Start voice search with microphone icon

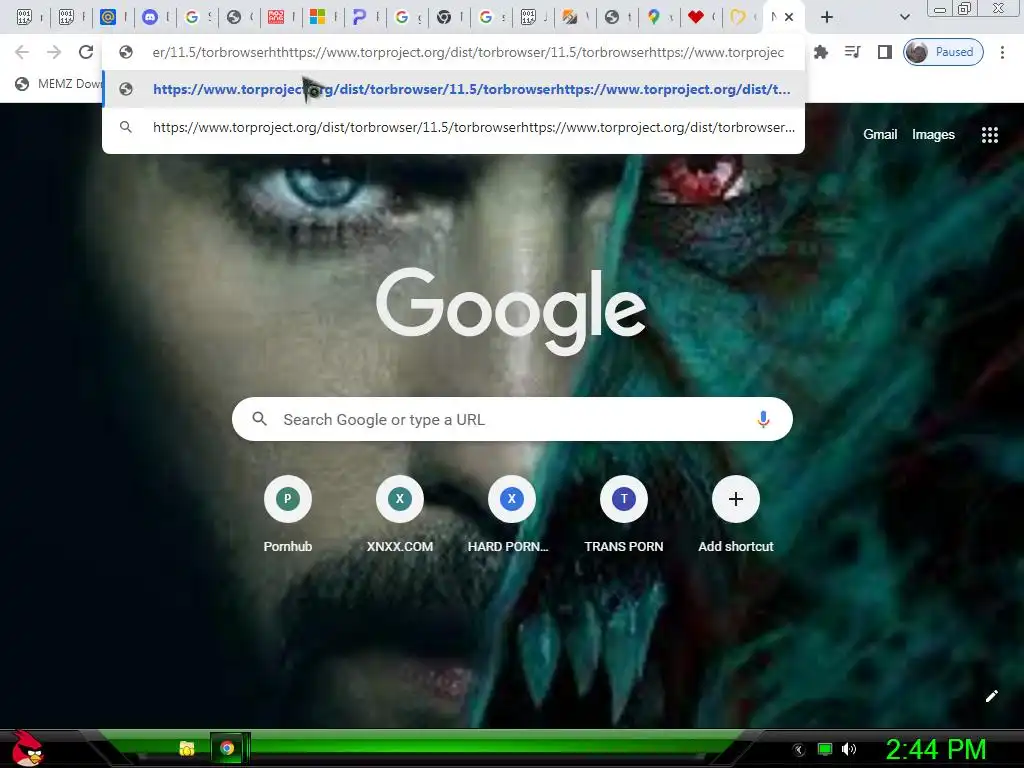point(763,419)
